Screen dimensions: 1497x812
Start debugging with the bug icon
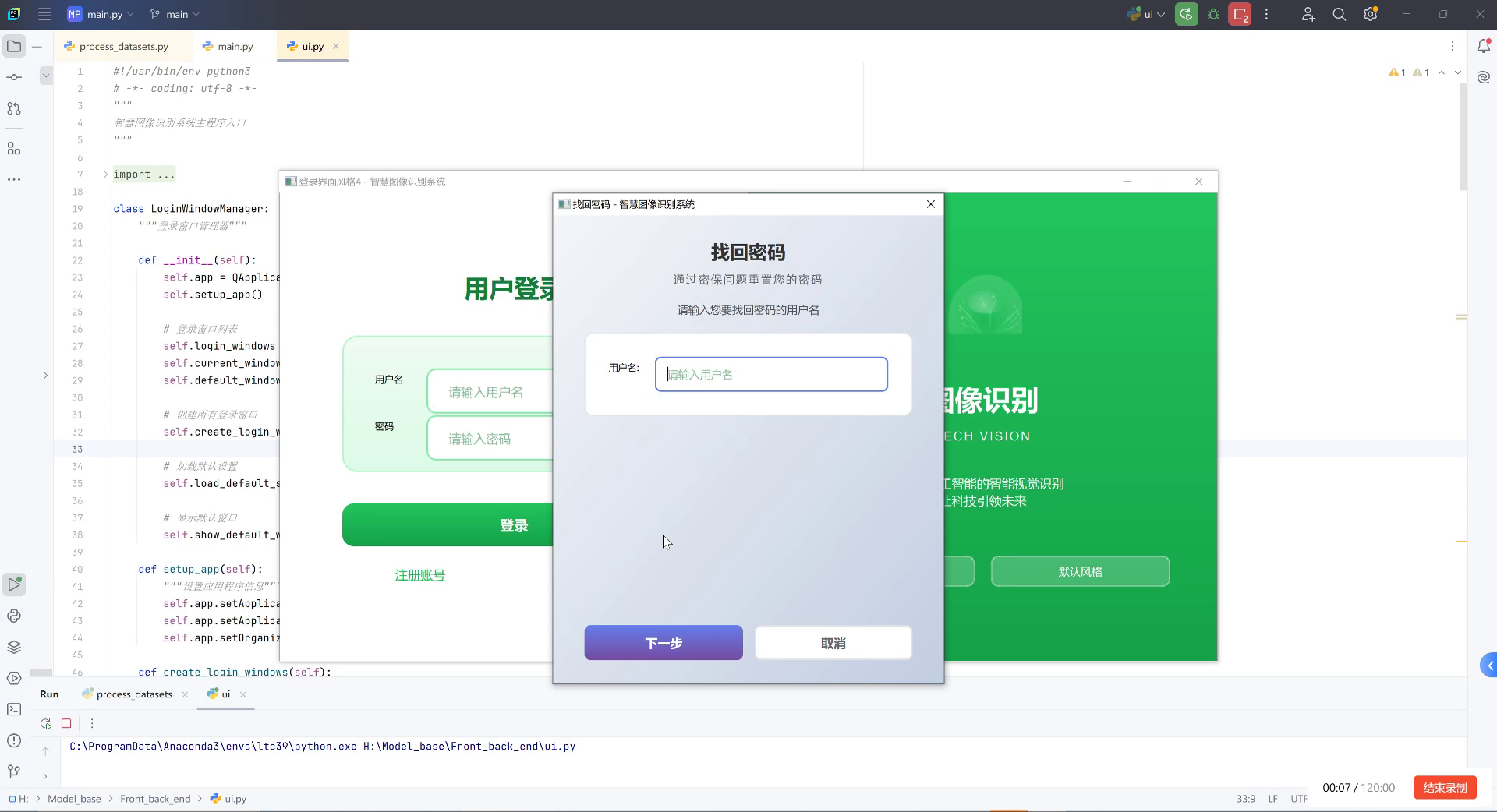[1213, 14]
